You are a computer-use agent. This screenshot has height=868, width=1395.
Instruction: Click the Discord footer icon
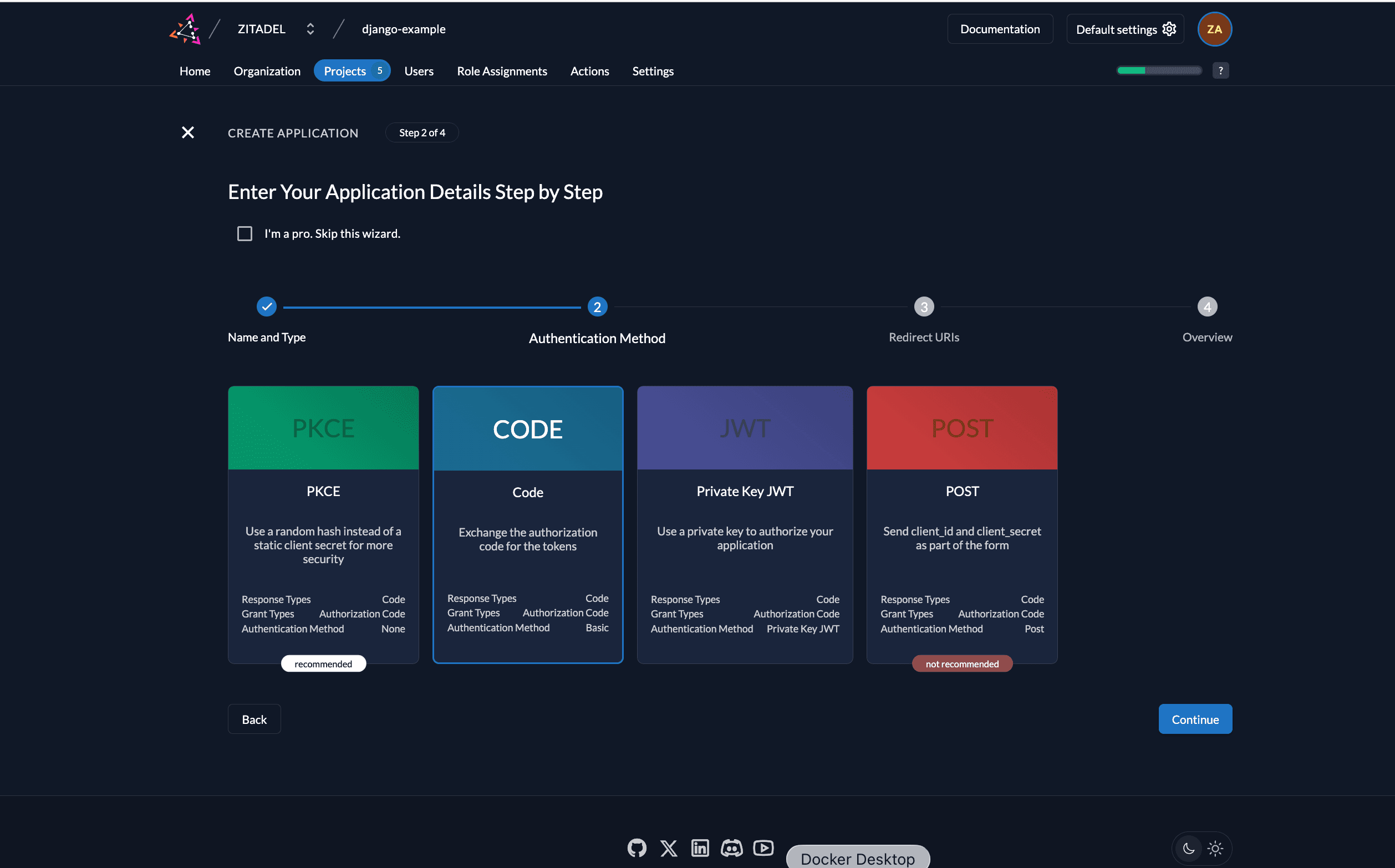[731, 848]
